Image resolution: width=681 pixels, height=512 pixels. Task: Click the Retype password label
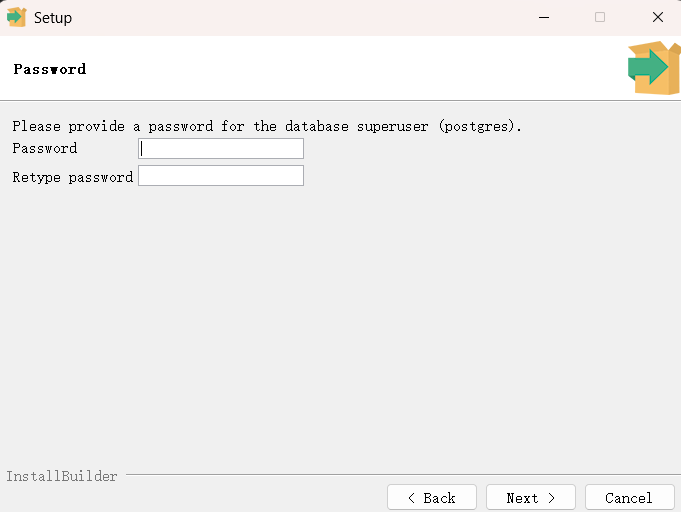tap(73, 177)
